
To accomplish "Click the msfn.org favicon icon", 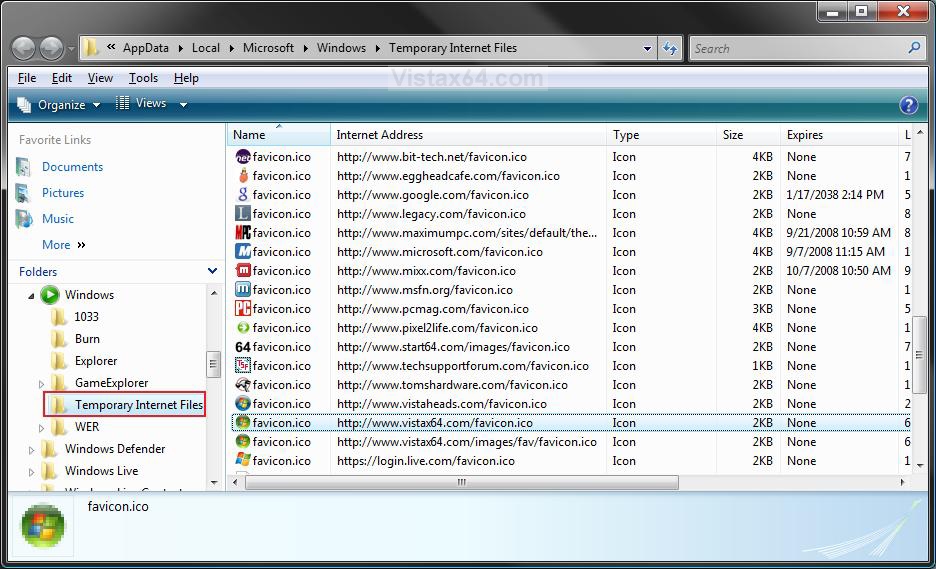I will (x=243, y=290).
